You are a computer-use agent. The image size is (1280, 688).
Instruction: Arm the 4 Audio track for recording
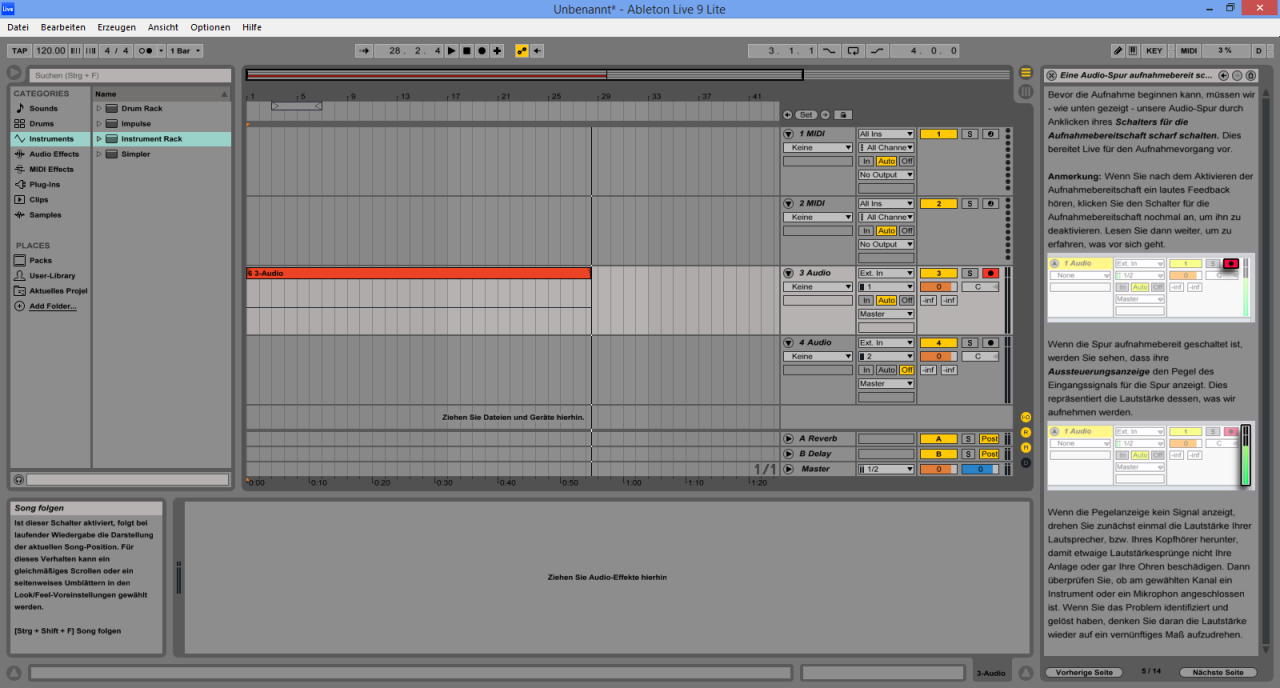click(x=990, y=343)
